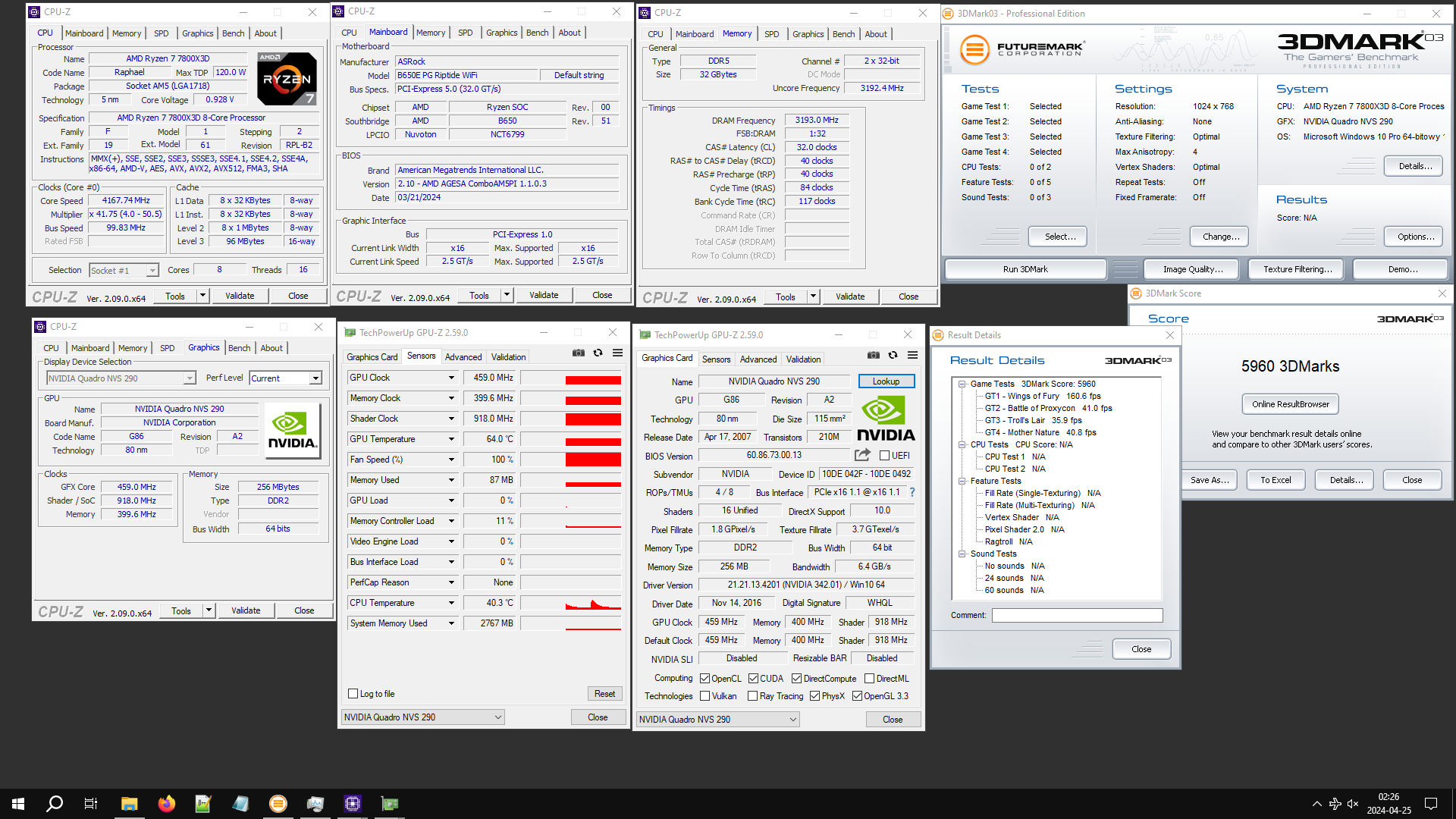The width and height of the screenshot is (1456, 819).
Task: Toggle PhysX checkbox
Action: pyautogui.click(x=814, y=696)
